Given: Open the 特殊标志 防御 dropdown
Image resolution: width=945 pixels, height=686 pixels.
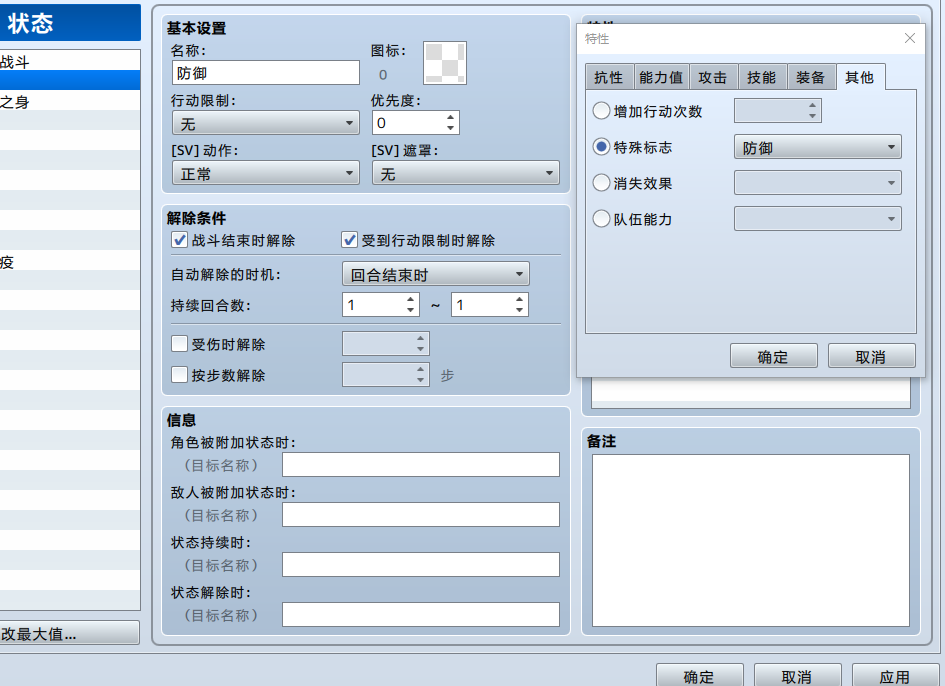Looking at the screenshot, I should coord(818,147).
